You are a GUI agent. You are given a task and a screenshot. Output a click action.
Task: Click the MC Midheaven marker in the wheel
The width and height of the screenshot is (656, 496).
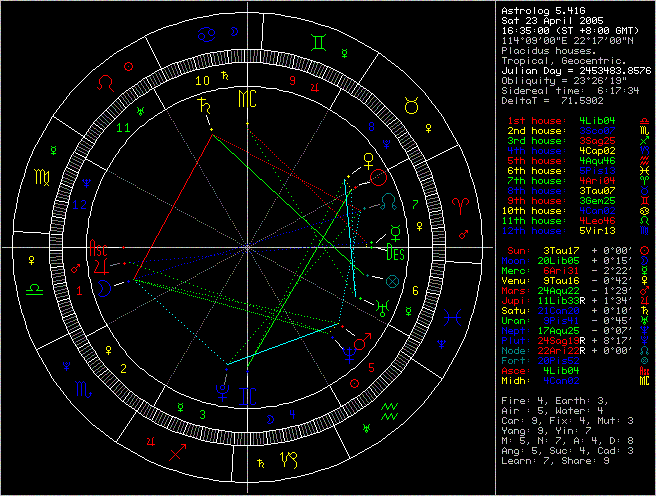pos(245,98)
